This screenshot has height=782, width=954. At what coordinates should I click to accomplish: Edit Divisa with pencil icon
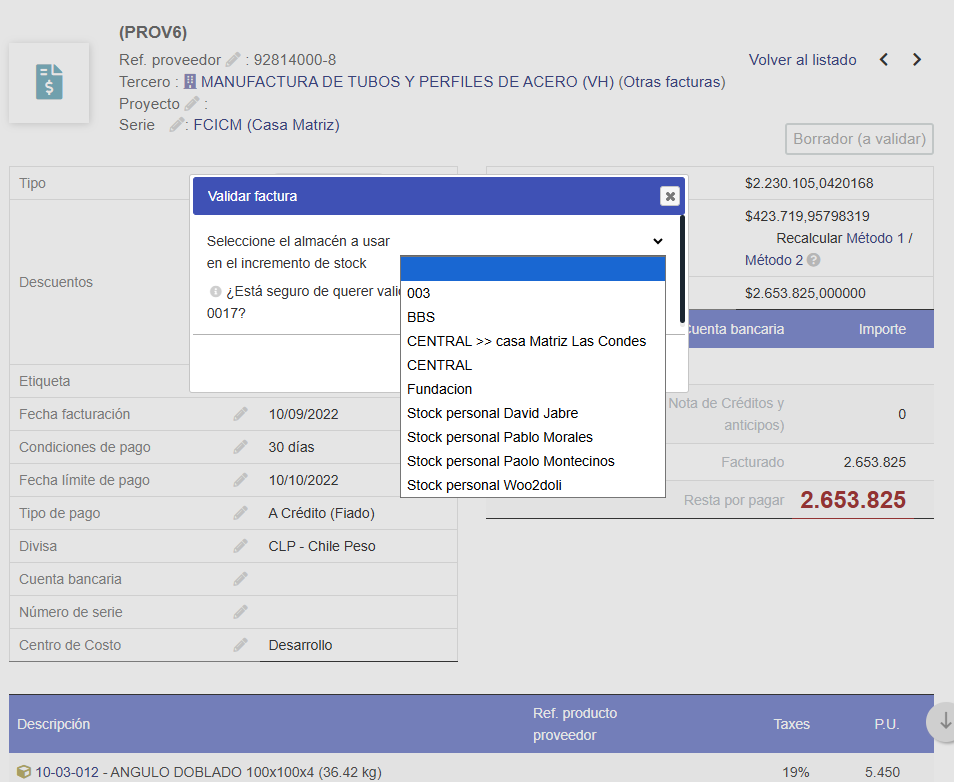pos(240,546)
